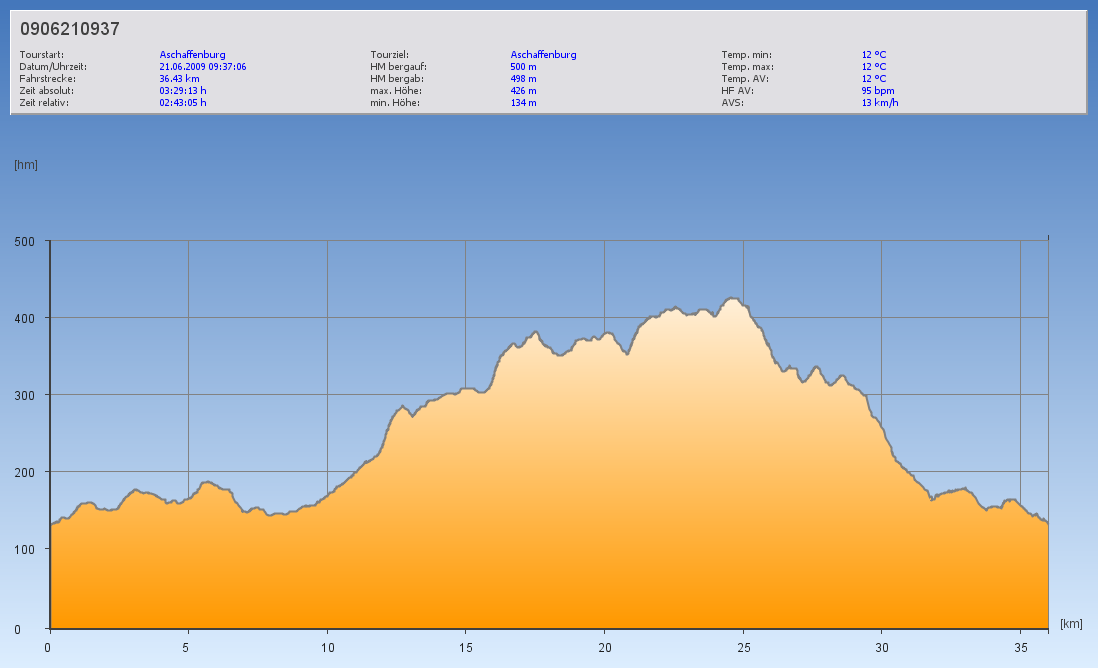The image size is (1098, 668).
Task: Click the HM bergauf value 500 m
Action: tap(523, 67)
